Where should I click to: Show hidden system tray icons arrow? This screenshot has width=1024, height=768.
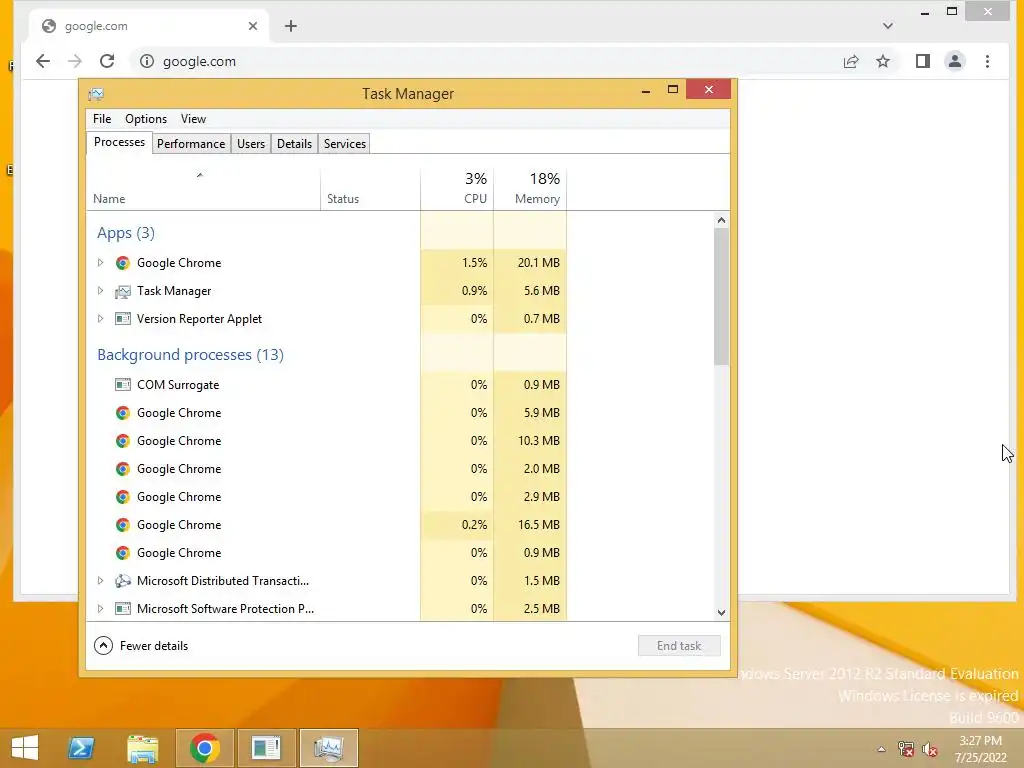(882, 749)
